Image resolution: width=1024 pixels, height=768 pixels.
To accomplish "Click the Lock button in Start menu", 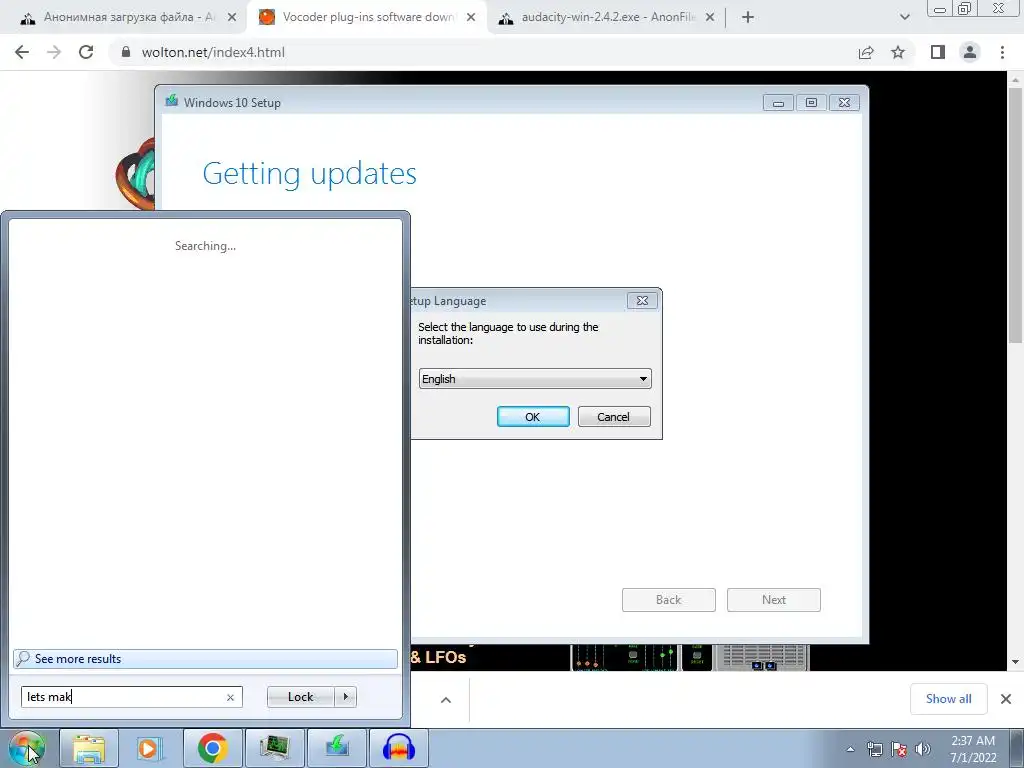I will 300,697.
